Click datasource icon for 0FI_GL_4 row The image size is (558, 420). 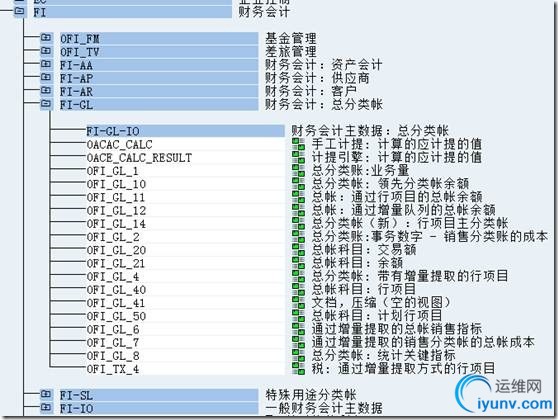coord(298,275)
